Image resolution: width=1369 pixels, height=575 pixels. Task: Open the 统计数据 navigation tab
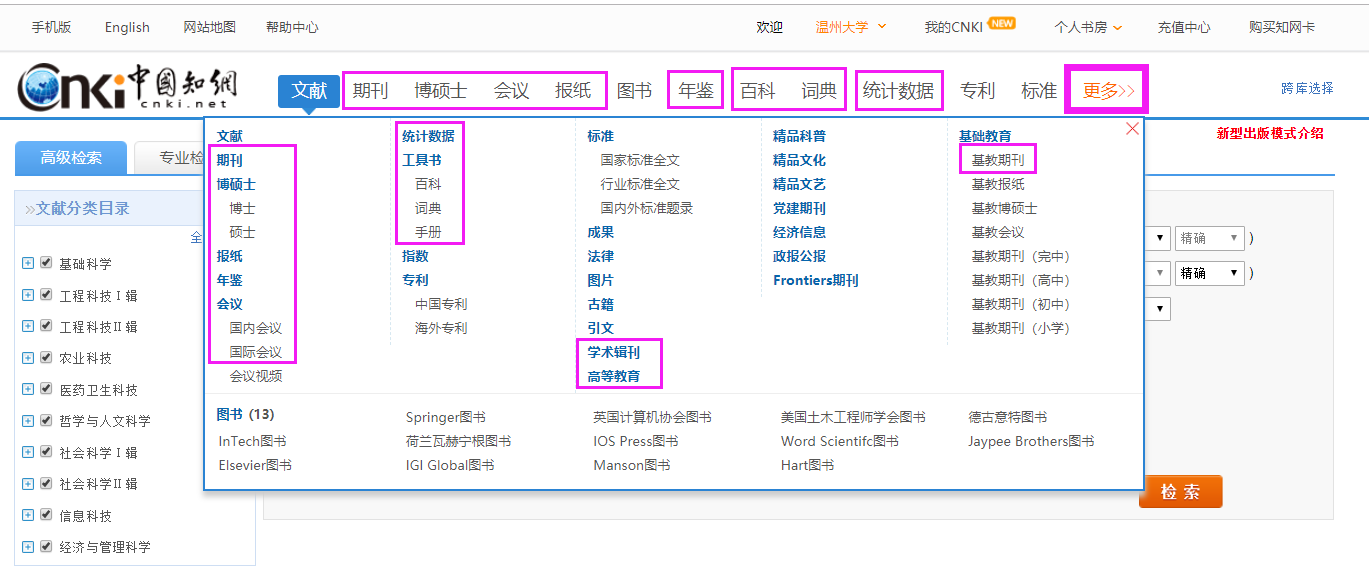[898, 91]
